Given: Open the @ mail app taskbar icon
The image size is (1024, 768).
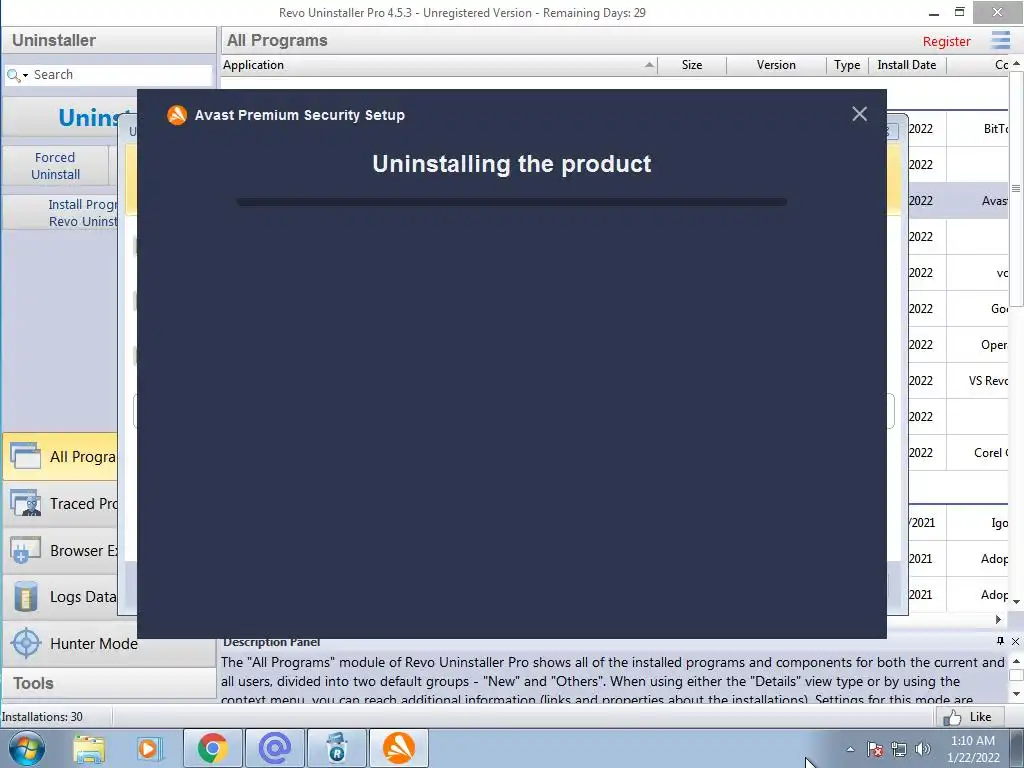Looking at the screenshot, I should (275, 748).
